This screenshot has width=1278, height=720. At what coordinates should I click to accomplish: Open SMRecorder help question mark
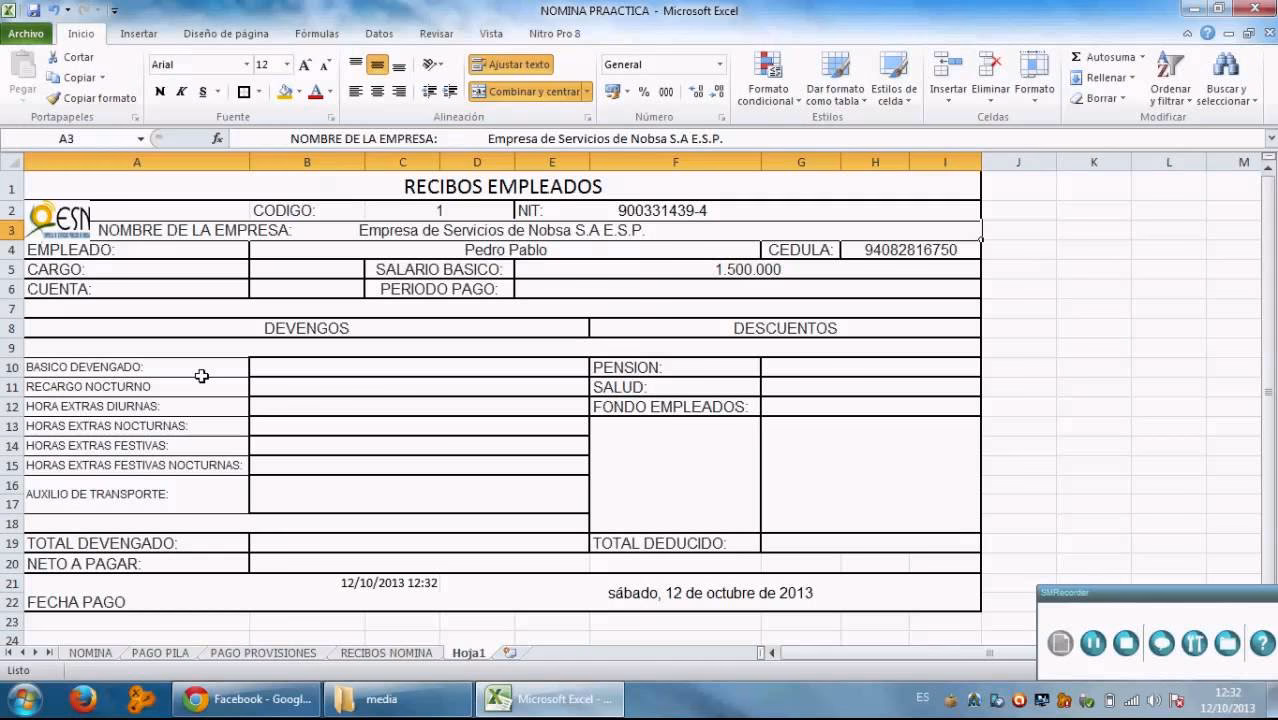click(x=1262, y=643)
